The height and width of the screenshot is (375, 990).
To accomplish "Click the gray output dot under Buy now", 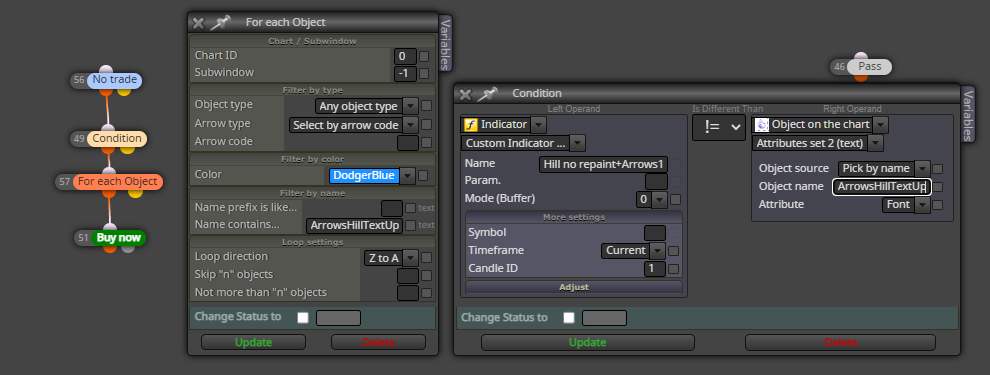I will [x=128, y=248].
